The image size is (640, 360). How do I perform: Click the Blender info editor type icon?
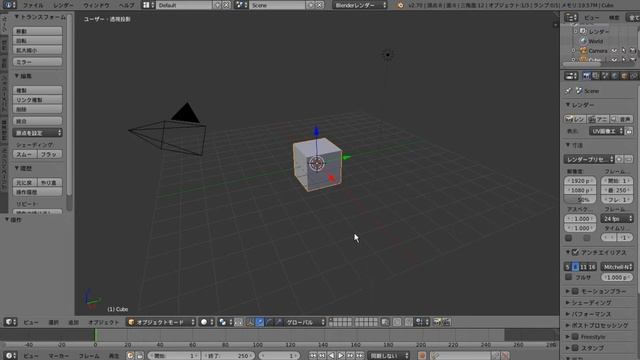click(9, 5)
